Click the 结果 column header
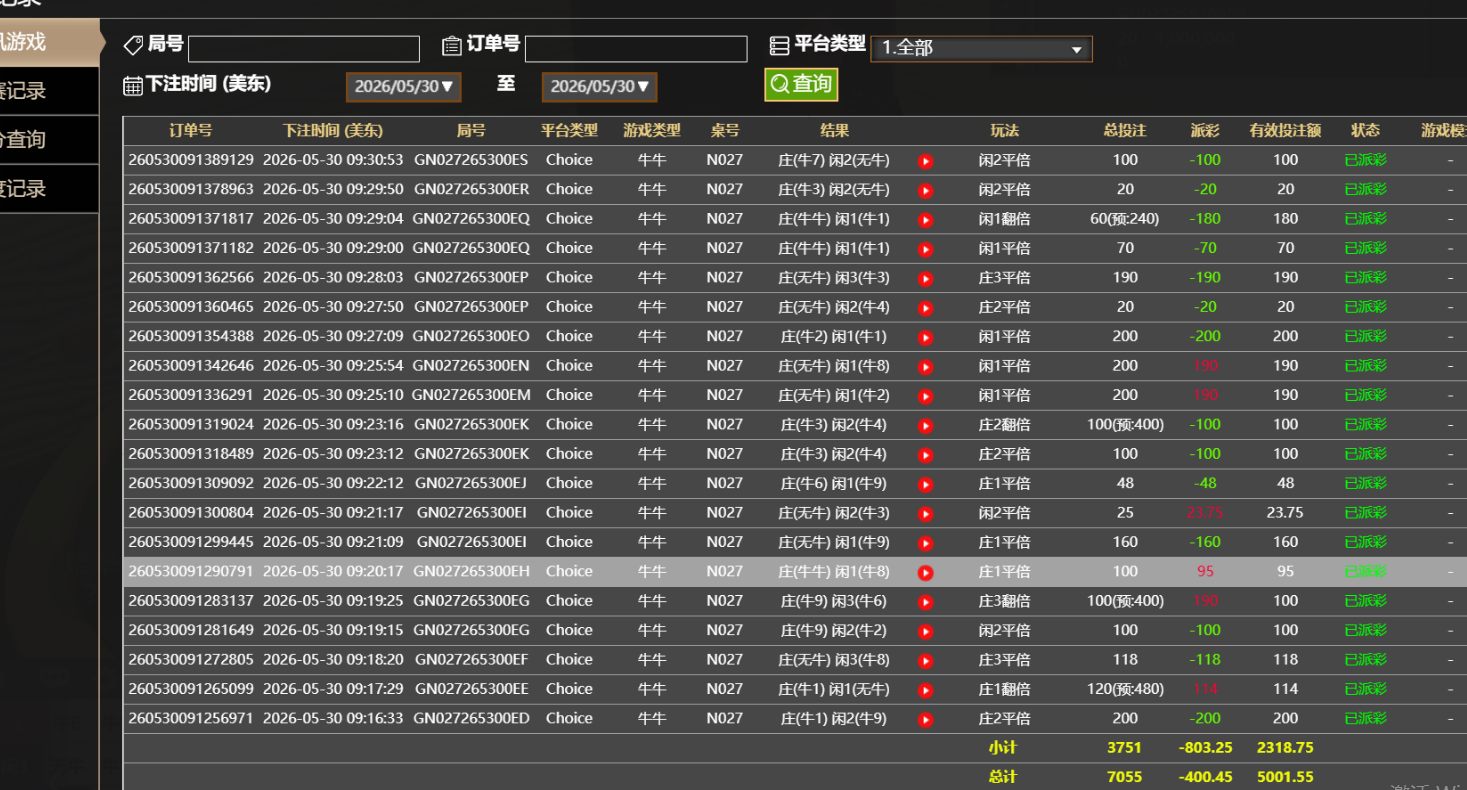Screen dimensions: 1467x790 pos(834,131)
